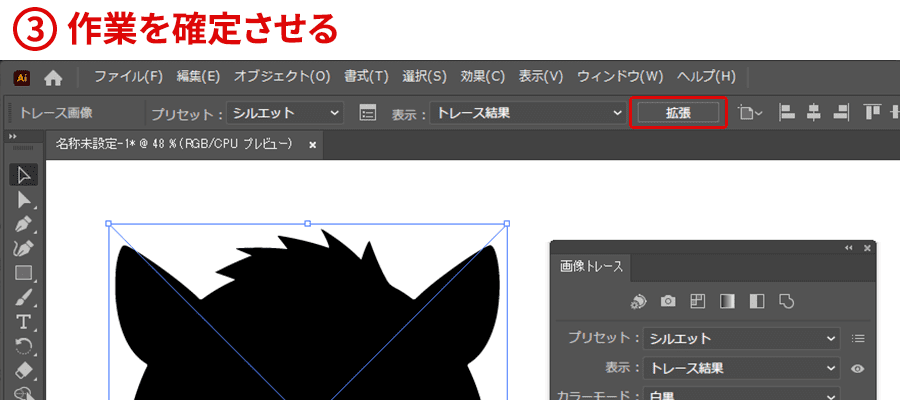Close the 名称未設定-1 document tab

(x=313, y=146)
